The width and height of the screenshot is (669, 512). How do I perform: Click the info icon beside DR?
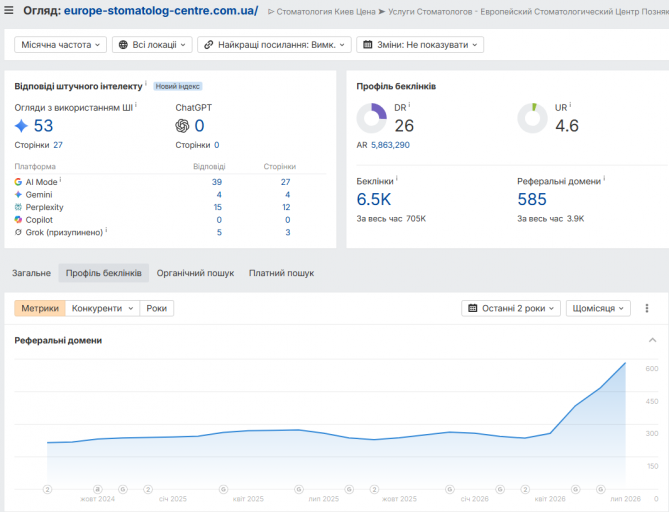click(409, 105)
